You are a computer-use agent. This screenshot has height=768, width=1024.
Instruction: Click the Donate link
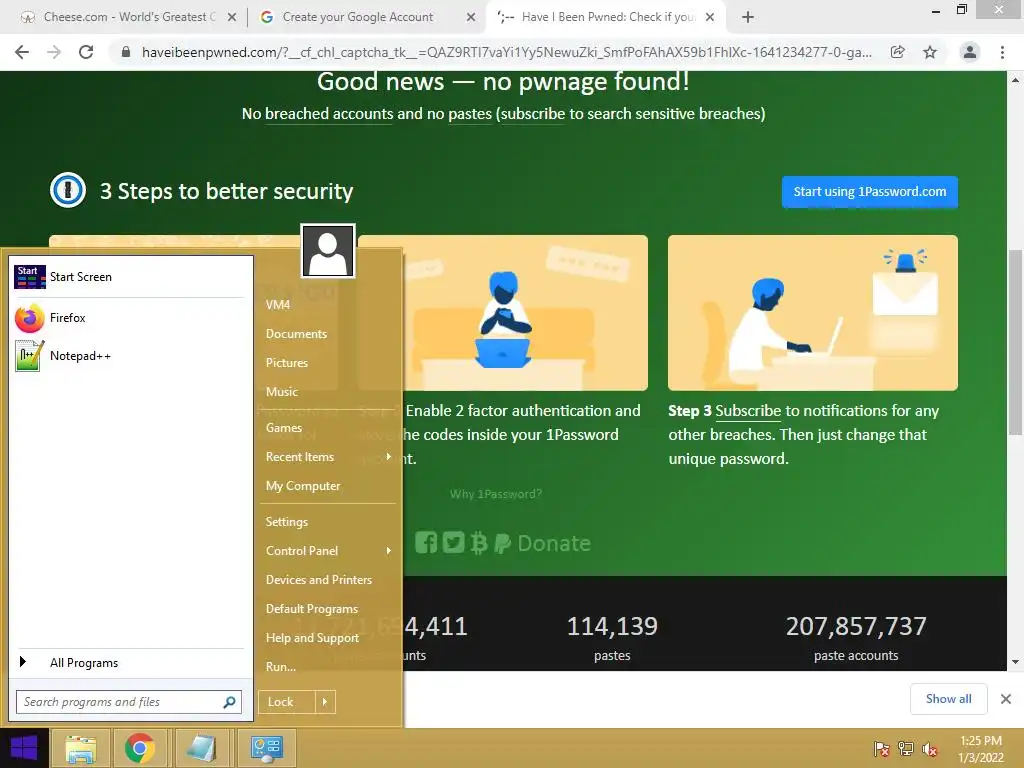click(x=554, y=543)
